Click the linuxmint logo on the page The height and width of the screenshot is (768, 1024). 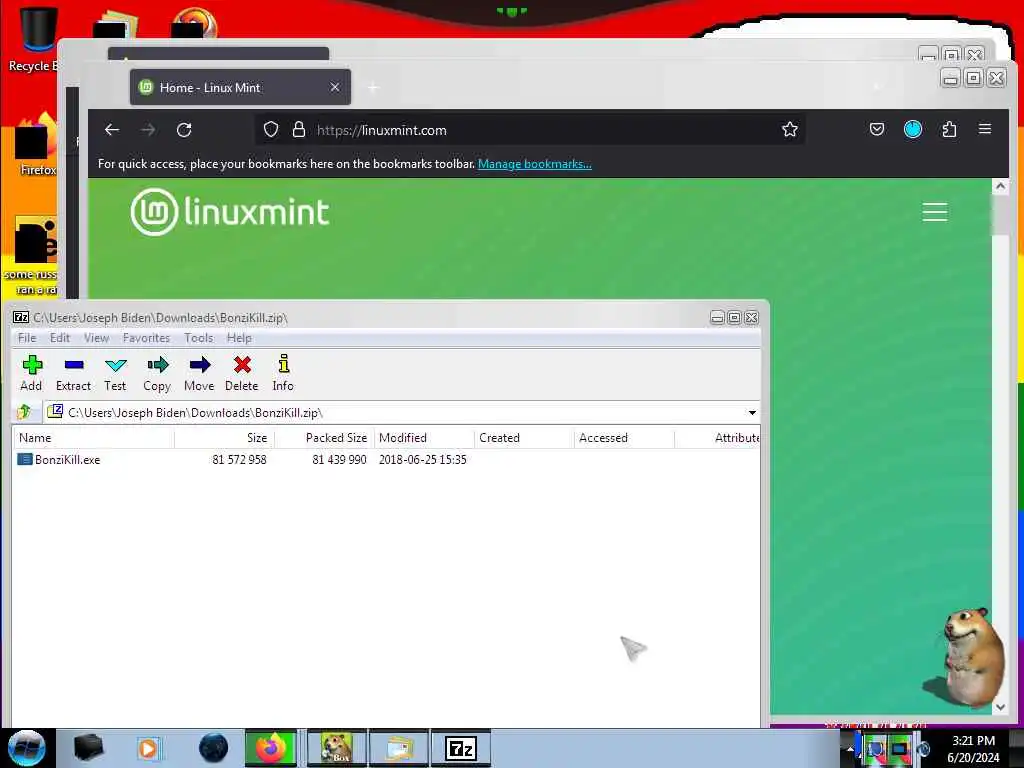coord(230,212)
